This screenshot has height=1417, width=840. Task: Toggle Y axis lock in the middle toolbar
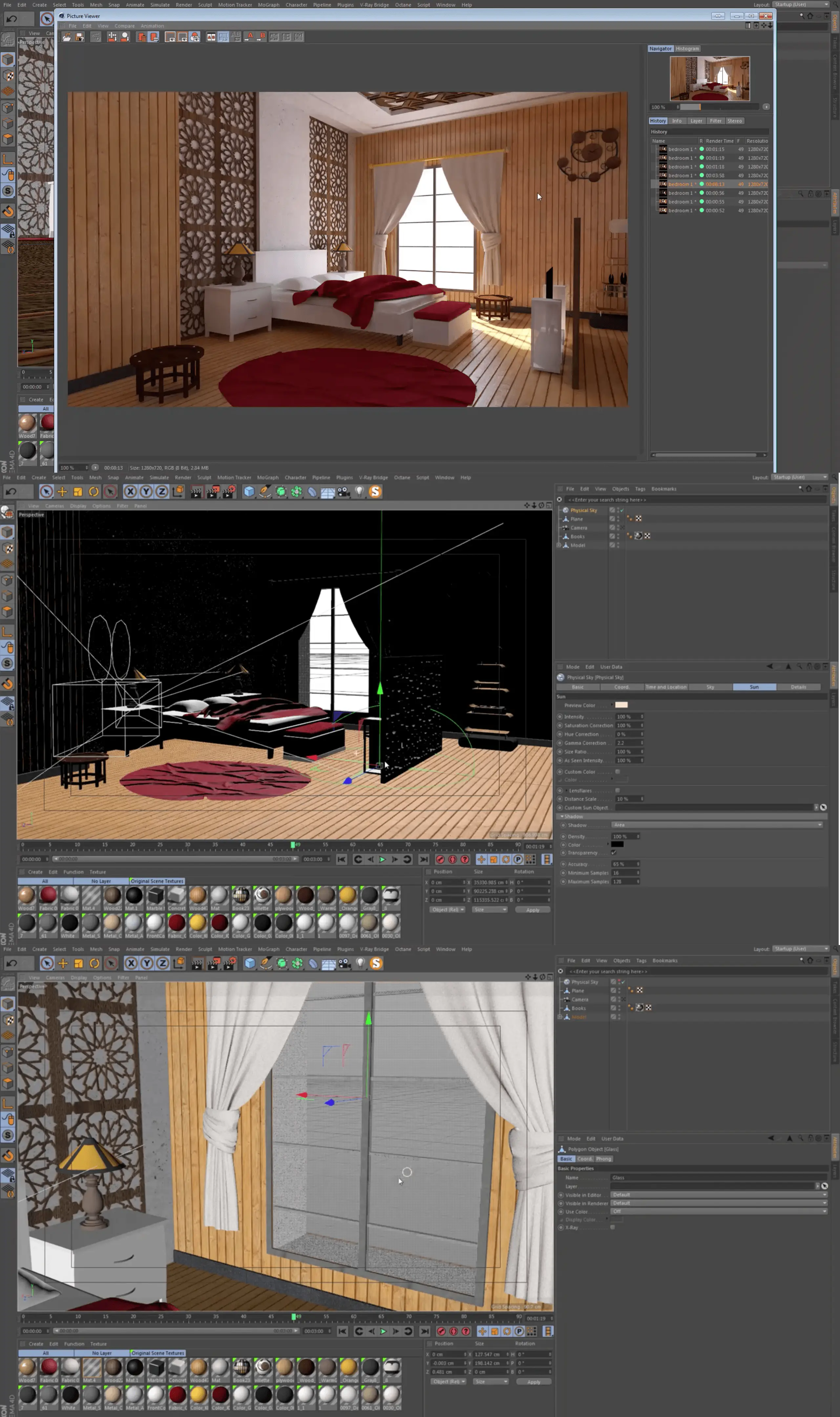pos(146,491)
